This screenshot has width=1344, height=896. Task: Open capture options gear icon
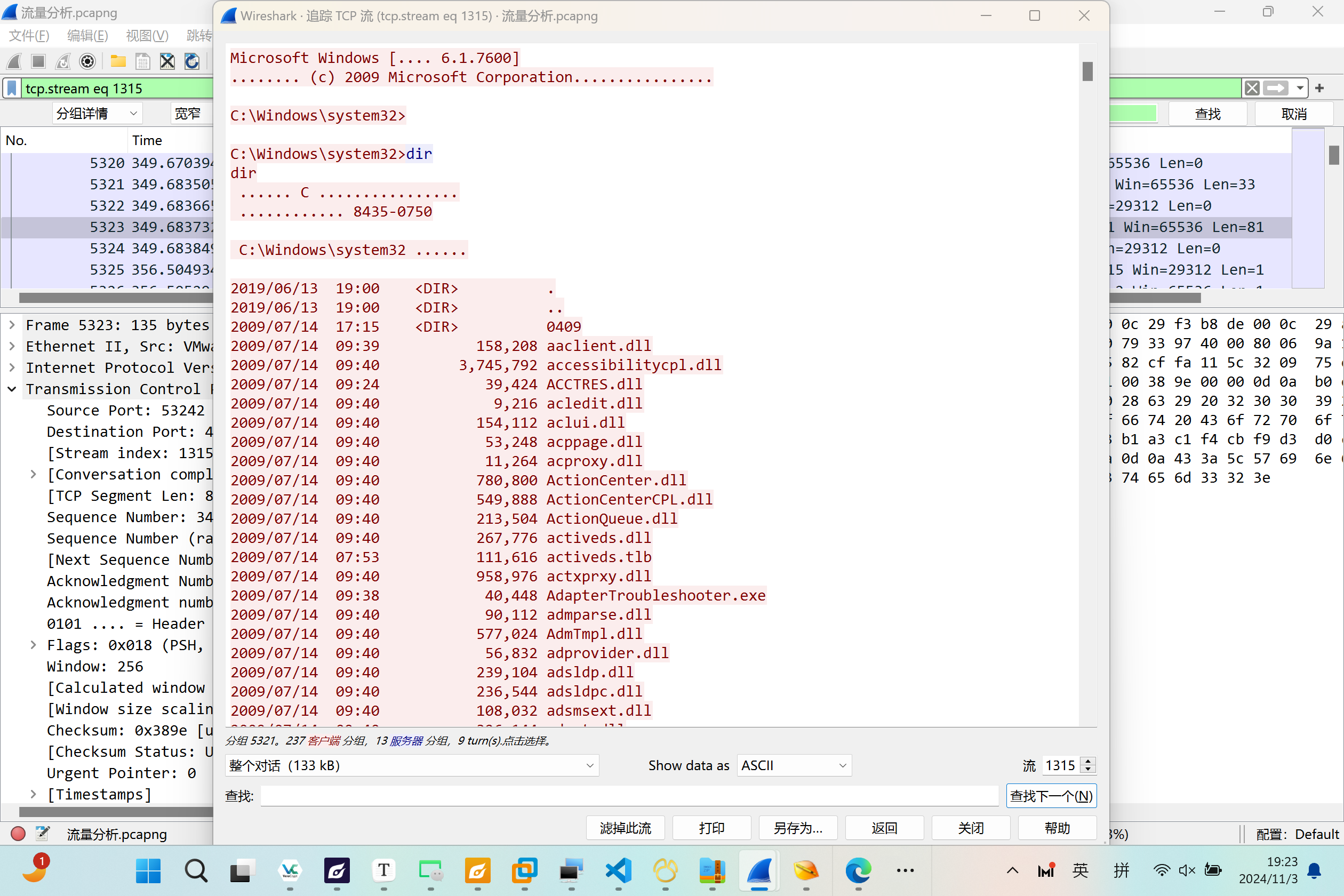(87, 61)
